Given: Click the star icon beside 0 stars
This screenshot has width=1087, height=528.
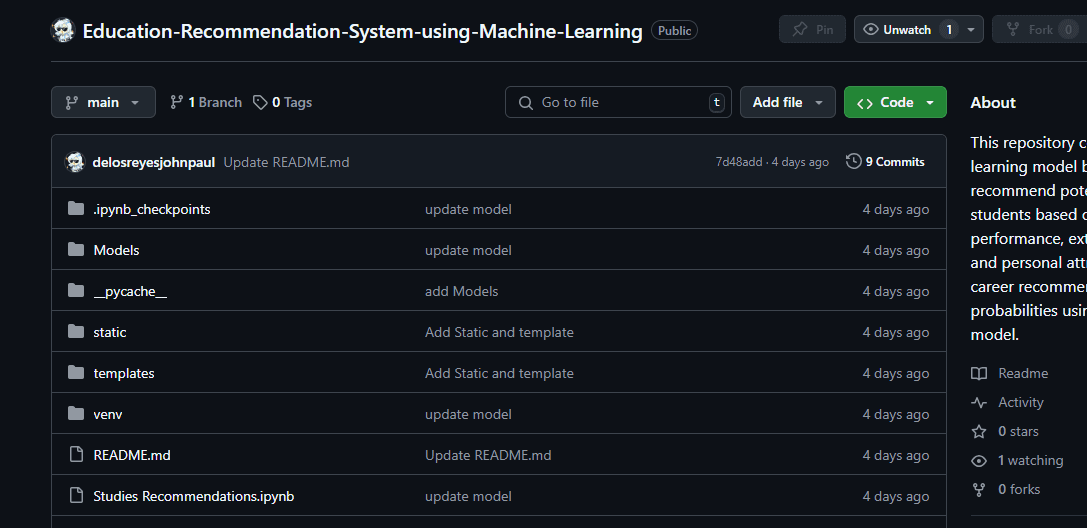Looking at the screenshot, I should click(979, 432).
